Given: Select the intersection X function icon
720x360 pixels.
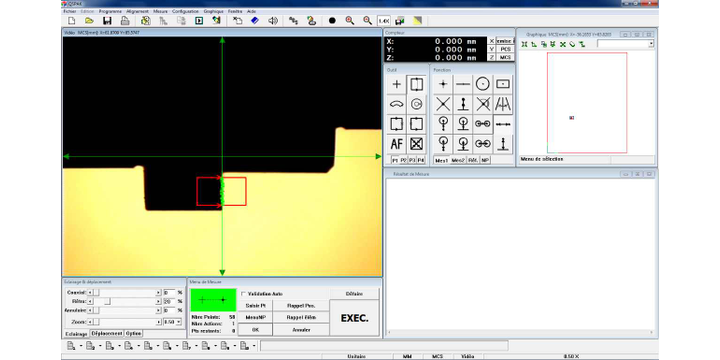Looking at the screenshot, I should click(443, 104).
